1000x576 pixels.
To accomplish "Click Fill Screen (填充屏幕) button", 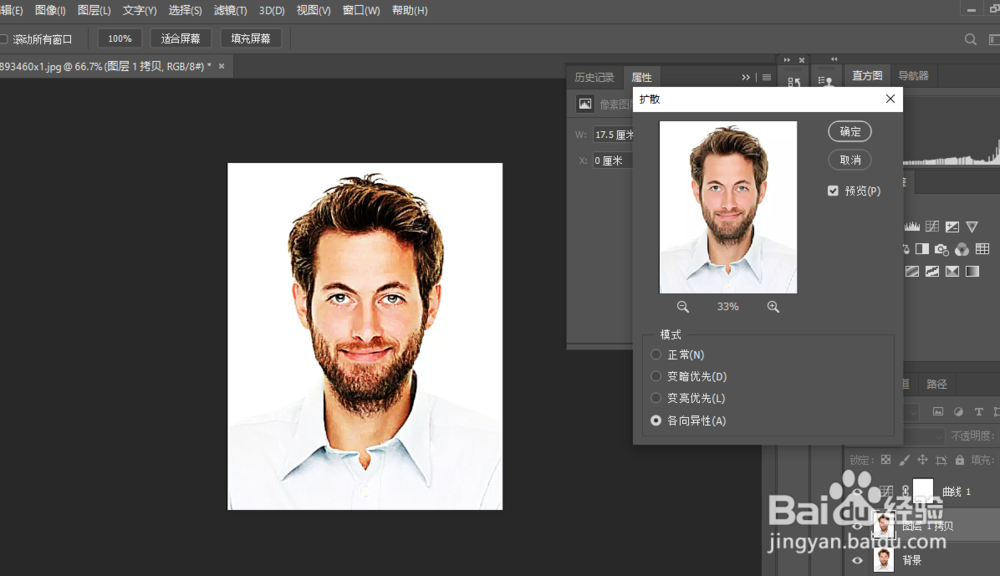I will pyautogui.click(x=251, y=39).
